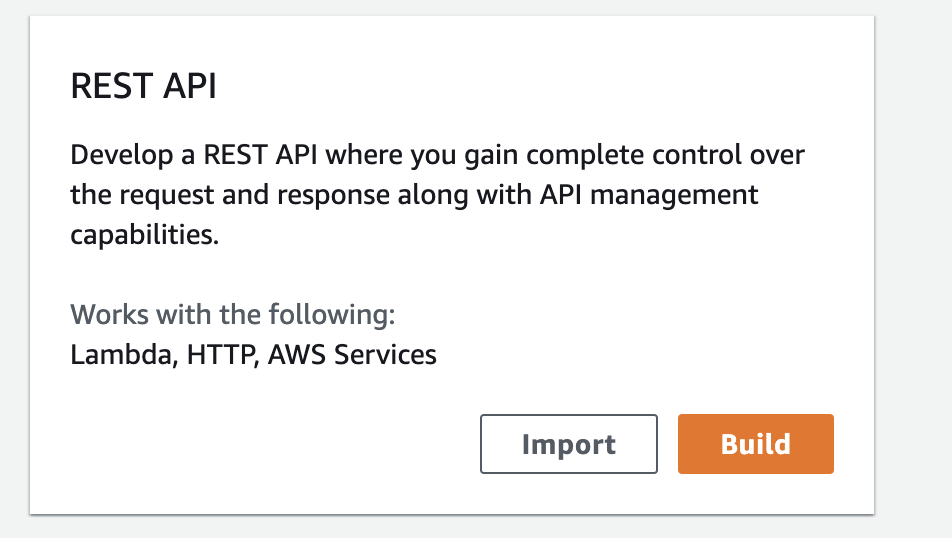952x538 pixels.
Task: Click the orange Build button
Action: [x=755, y=444]
